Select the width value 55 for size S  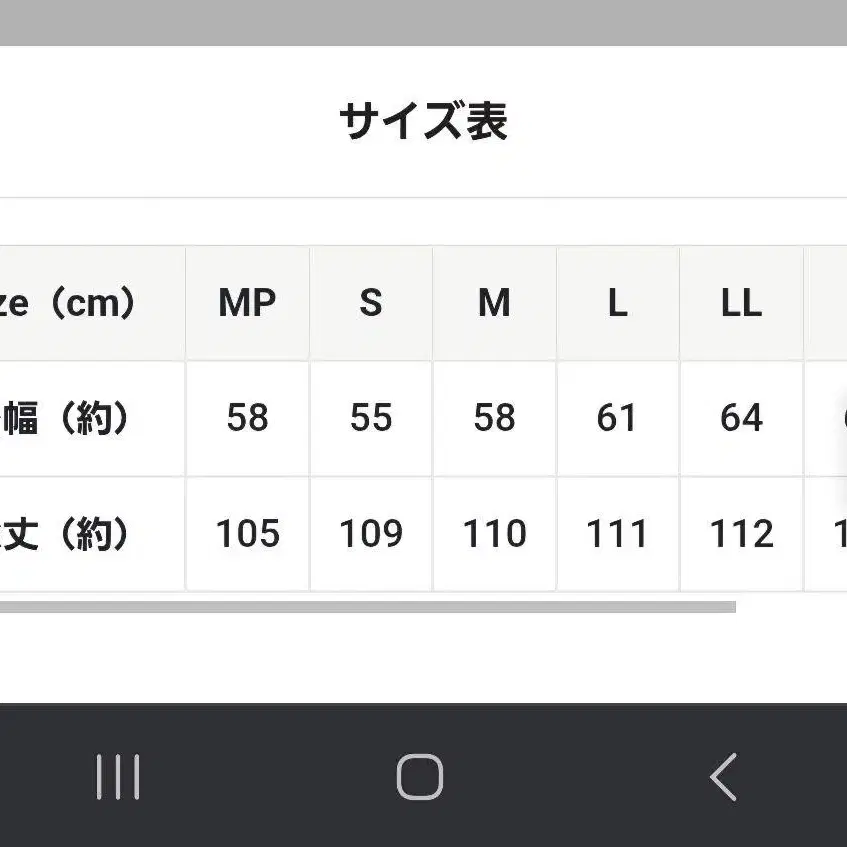[371, 419]
